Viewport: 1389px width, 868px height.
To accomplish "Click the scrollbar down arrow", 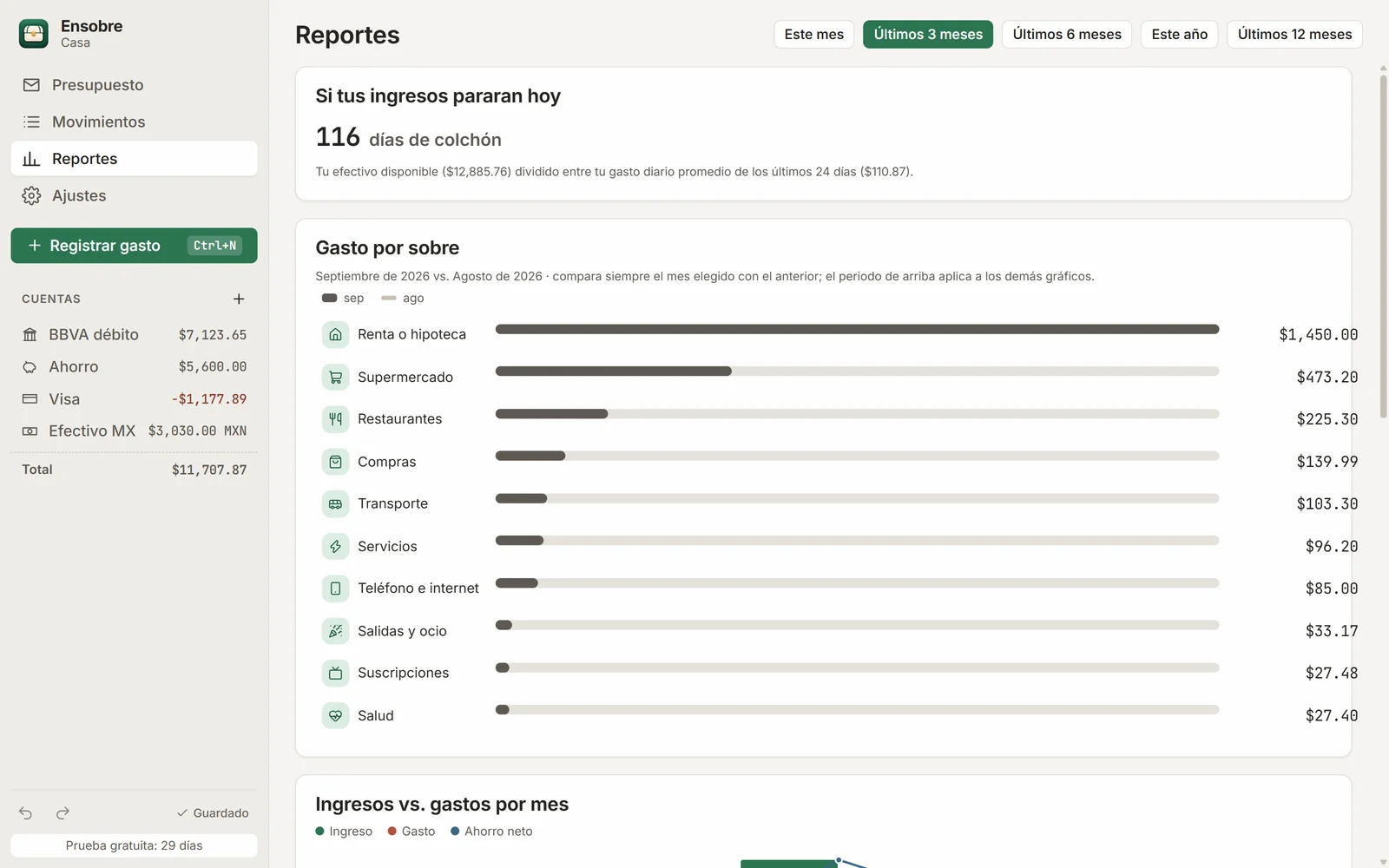I will point(1383,862).
